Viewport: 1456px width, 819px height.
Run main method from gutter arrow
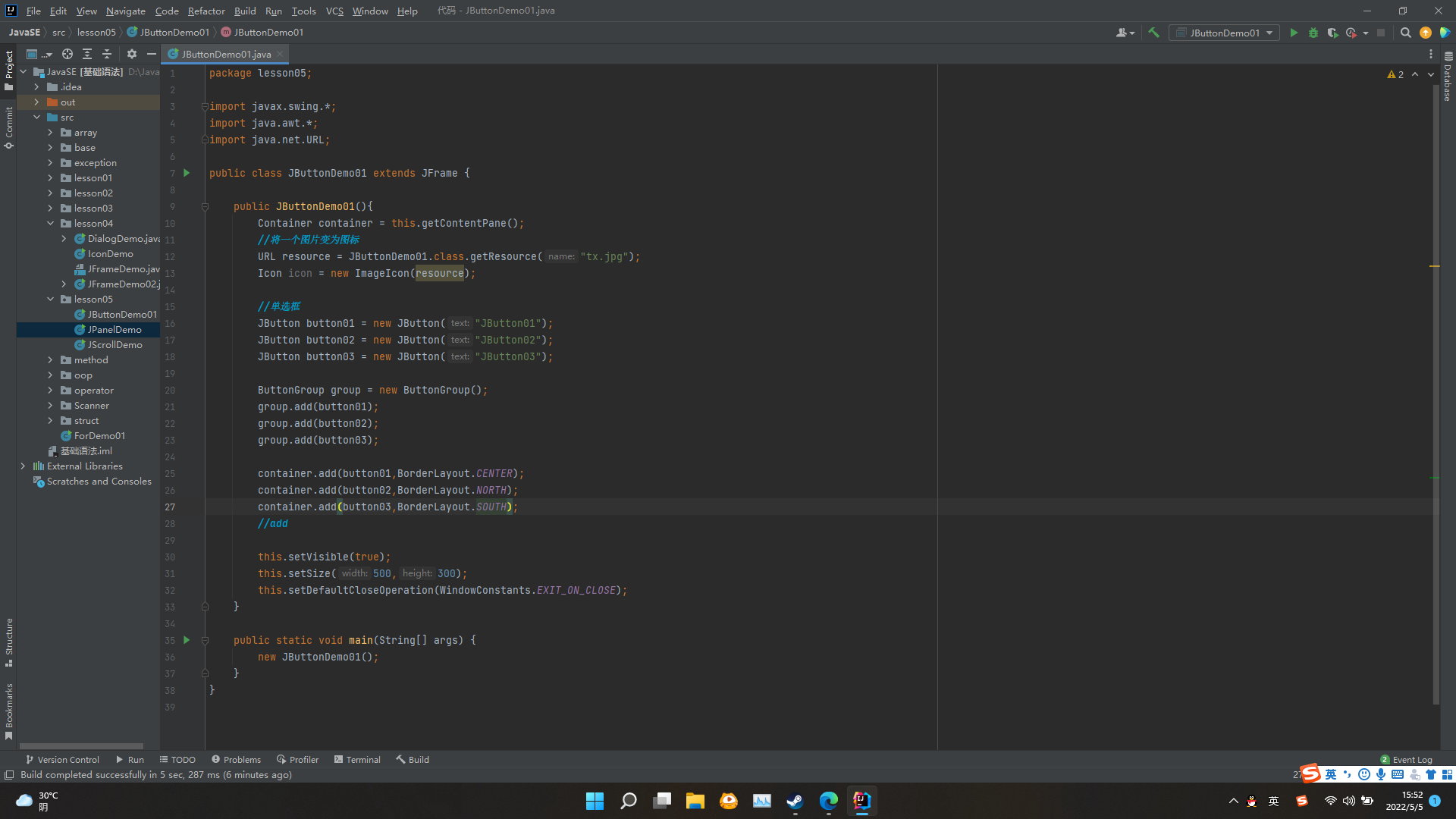click(187, 640)
